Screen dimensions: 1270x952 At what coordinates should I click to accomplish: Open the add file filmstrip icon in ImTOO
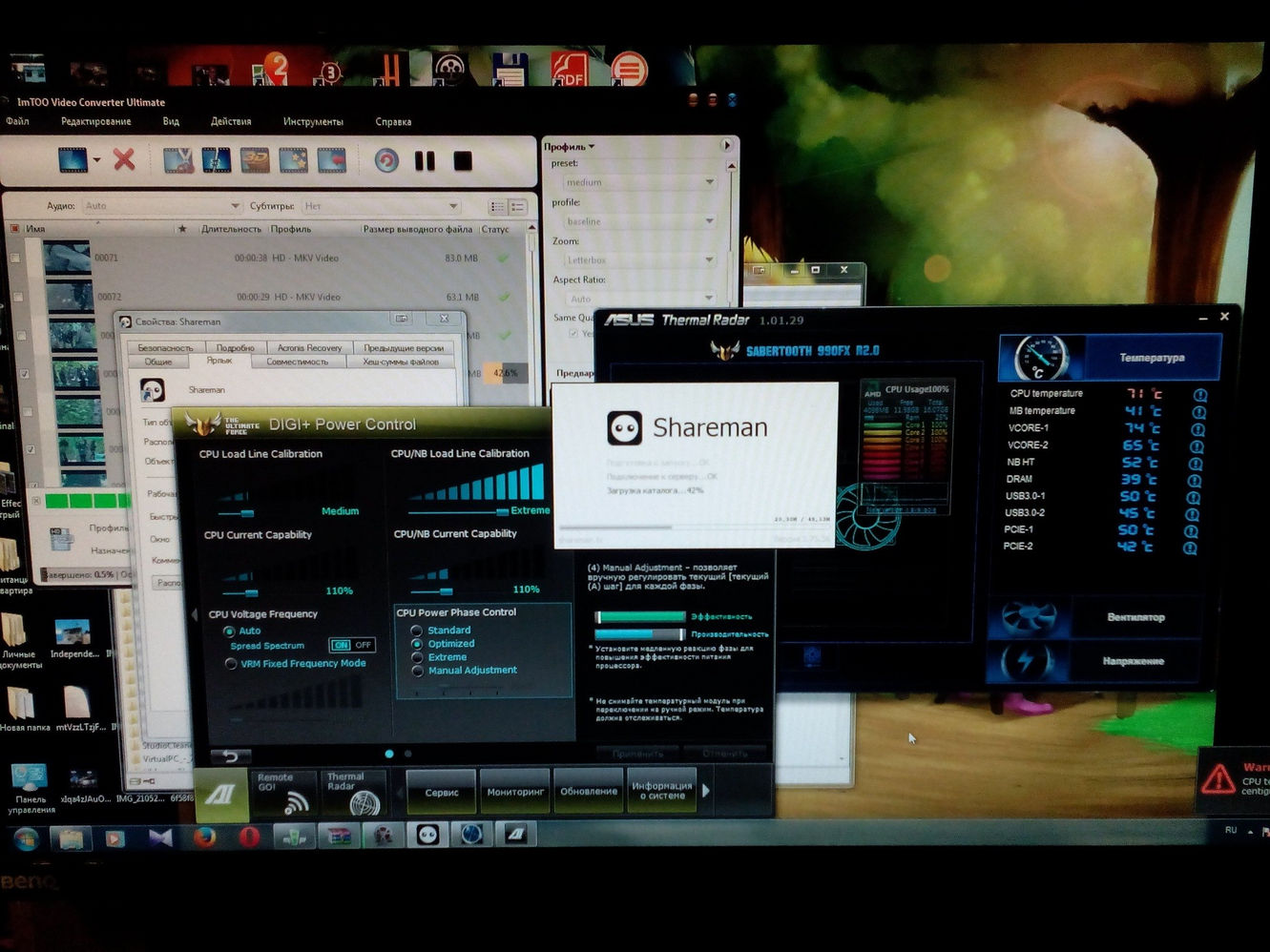click(x=73, y=159)
